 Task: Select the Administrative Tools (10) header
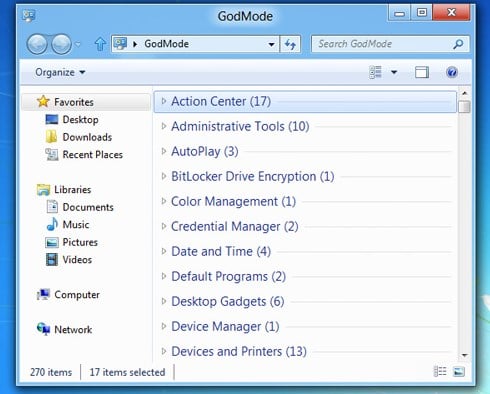tap(240, 126)
